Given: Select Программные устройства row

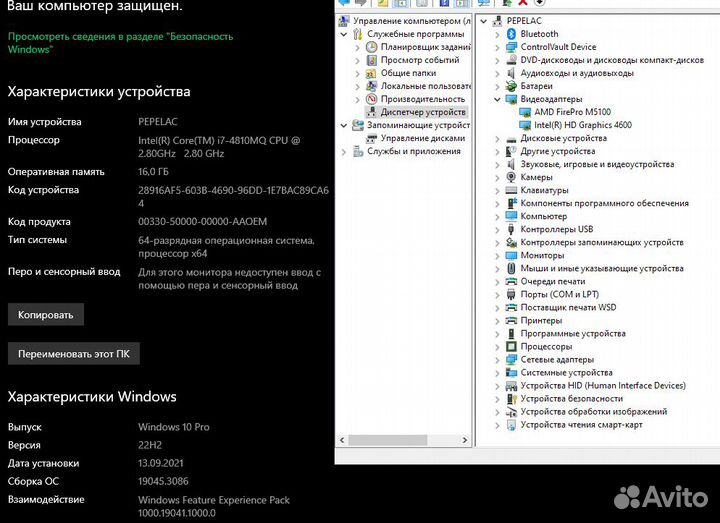Looking at the screenshot, I should click(573, 333).
